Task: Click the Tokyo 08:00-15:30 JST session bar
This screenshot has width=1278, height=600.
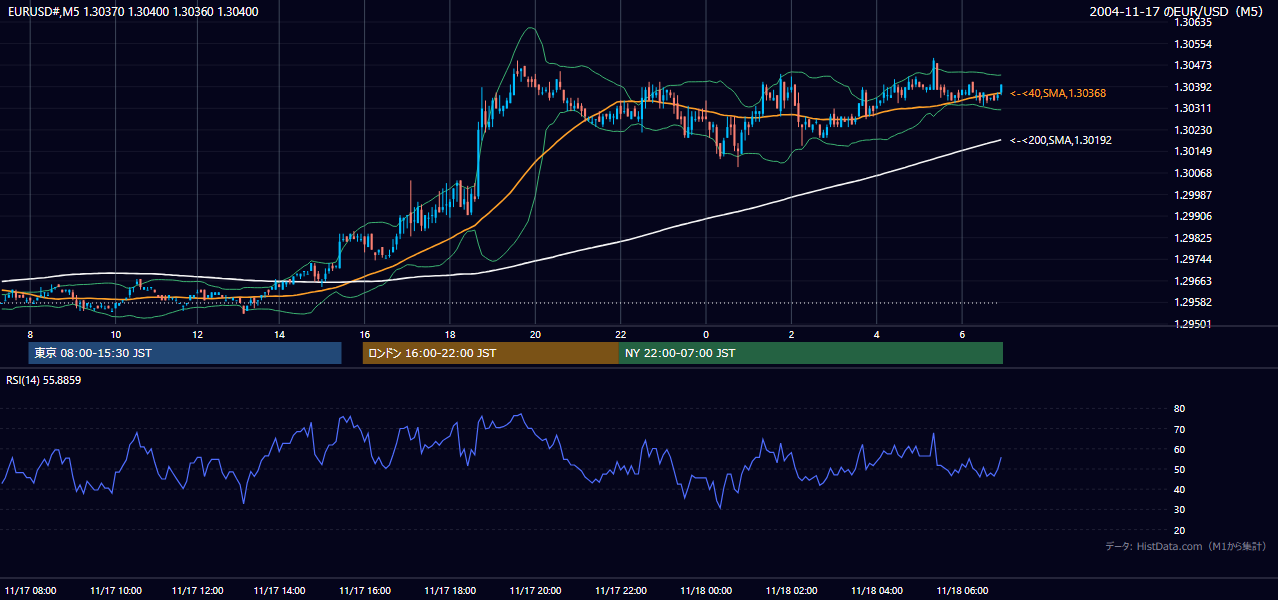Action: click(x=185, y=353)
